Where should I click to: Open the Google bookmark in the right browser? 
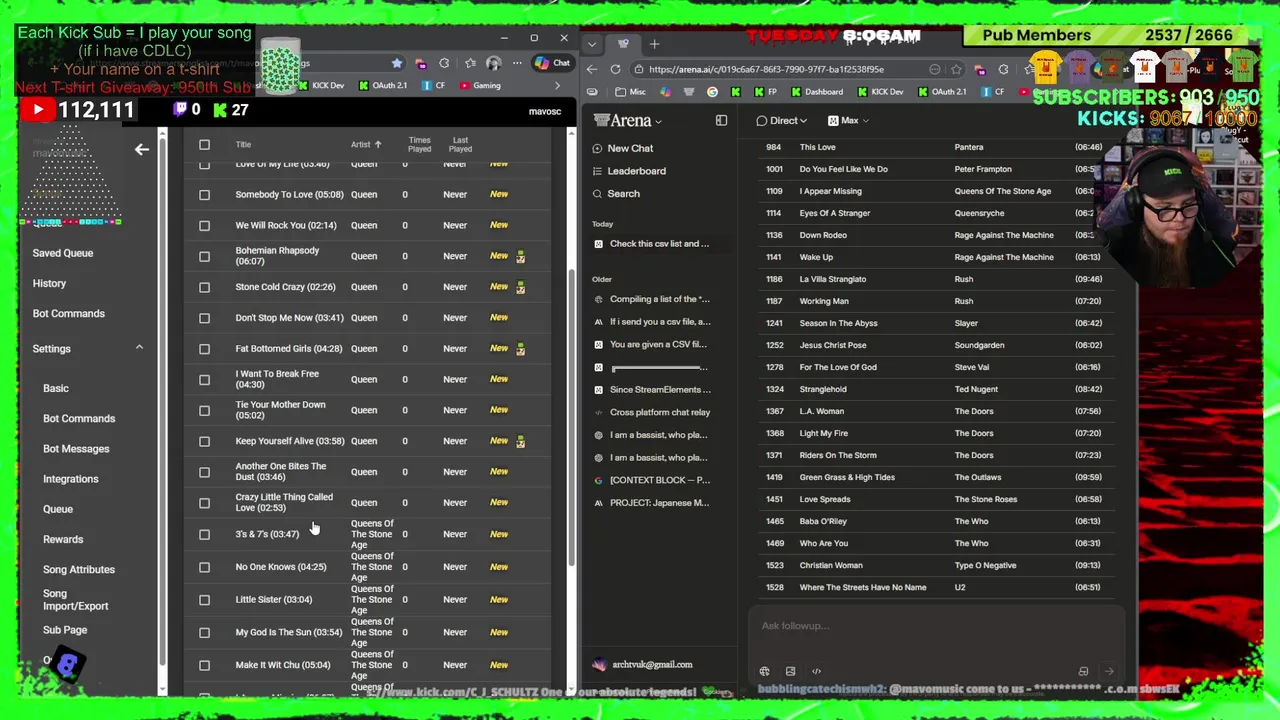[712, 92]
